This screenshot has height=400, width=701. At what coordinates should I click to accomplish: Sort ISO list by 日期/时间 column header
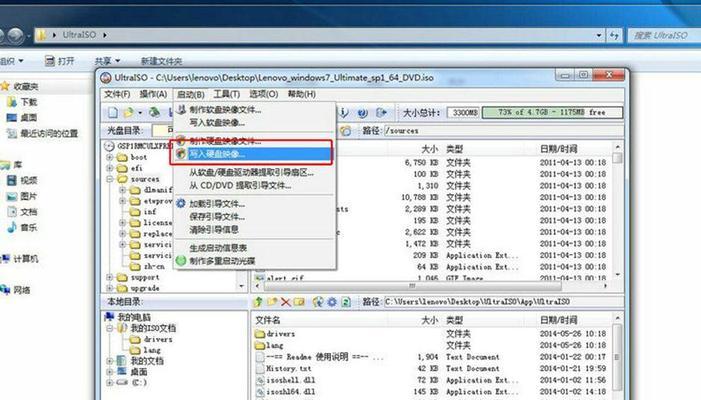[x=559, y=149]
